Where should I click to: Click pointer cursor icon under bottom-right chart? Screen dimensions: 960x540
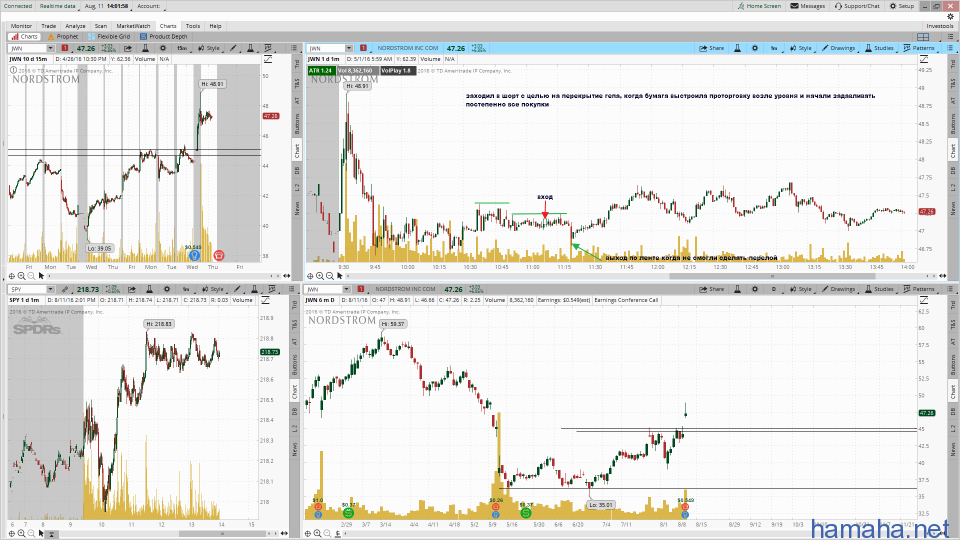pos(337,534)
